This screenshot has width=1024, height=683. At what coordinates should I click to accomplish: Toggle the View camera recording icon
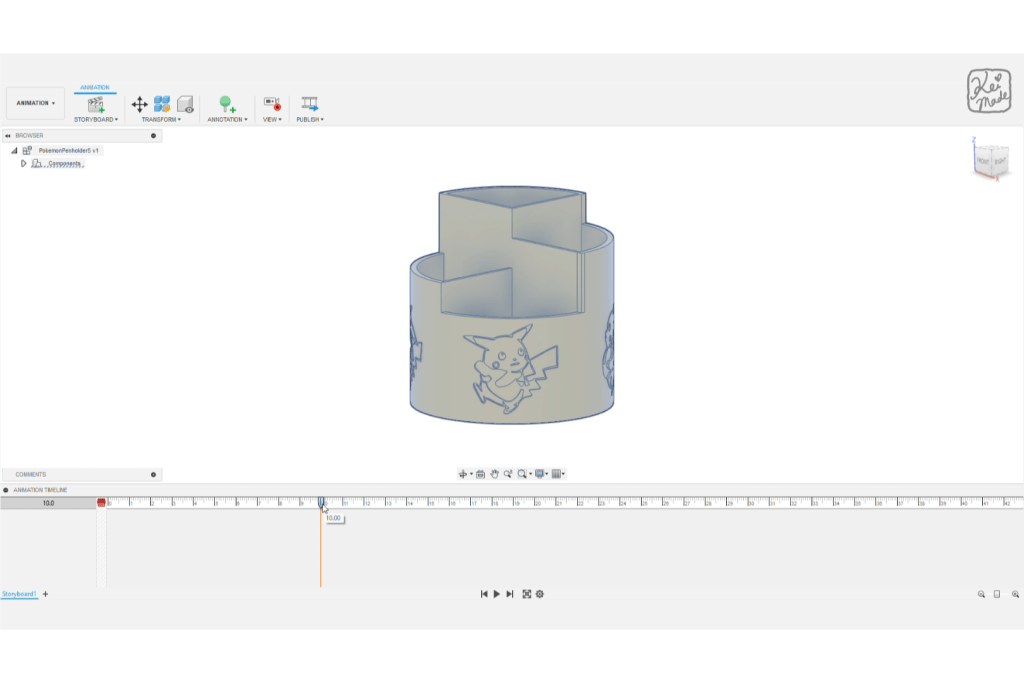point(272,104)
